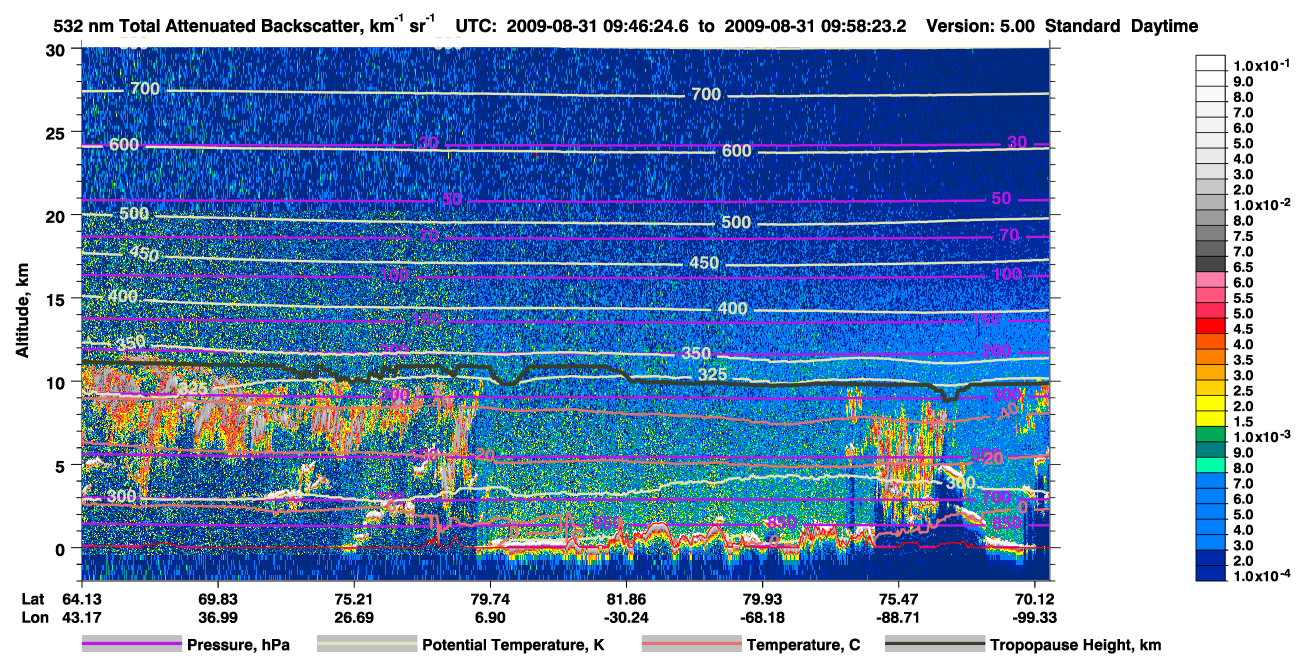Screen dimensions: 1300x667
Task: Select the 'Temperature, C' legend label
Action: [x=803, y=646]
